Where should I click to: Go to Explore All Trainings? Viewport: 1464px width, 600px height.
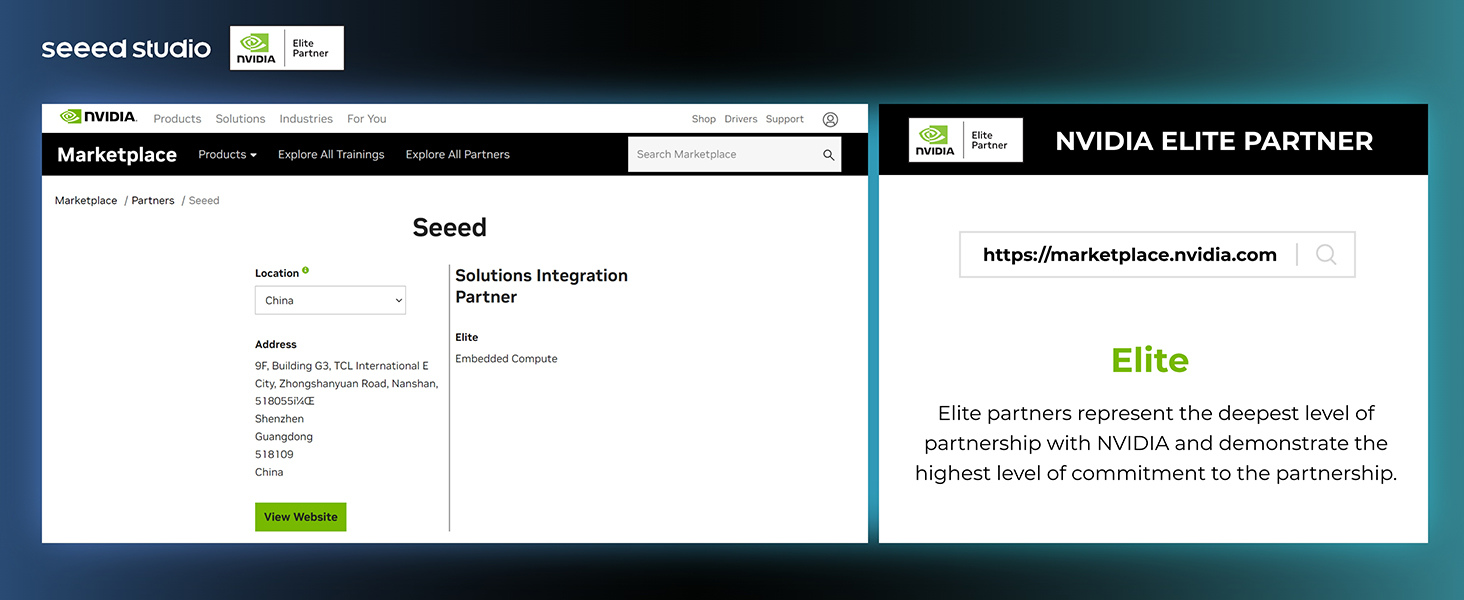coord(331,154)
